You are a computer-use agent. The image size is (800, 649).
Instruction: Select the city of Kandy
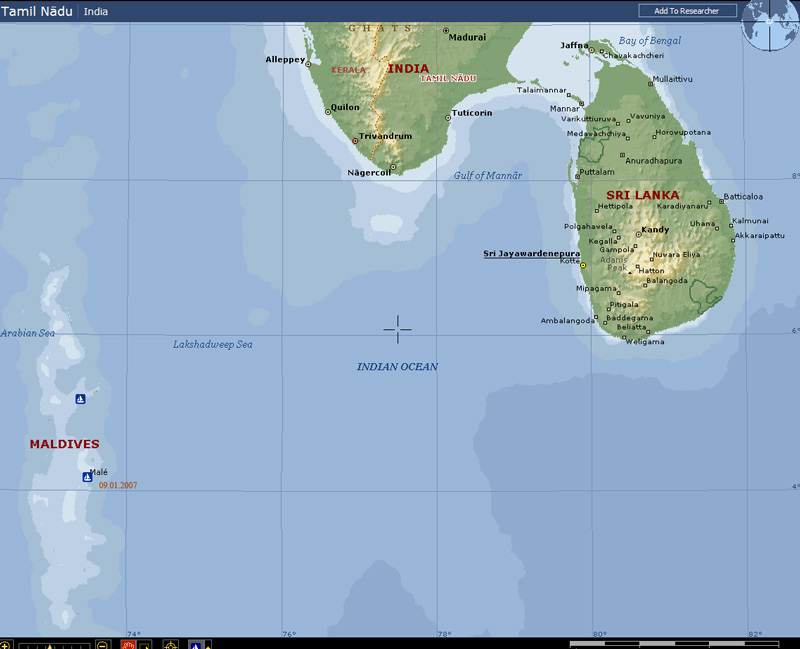tap(654, 230)
